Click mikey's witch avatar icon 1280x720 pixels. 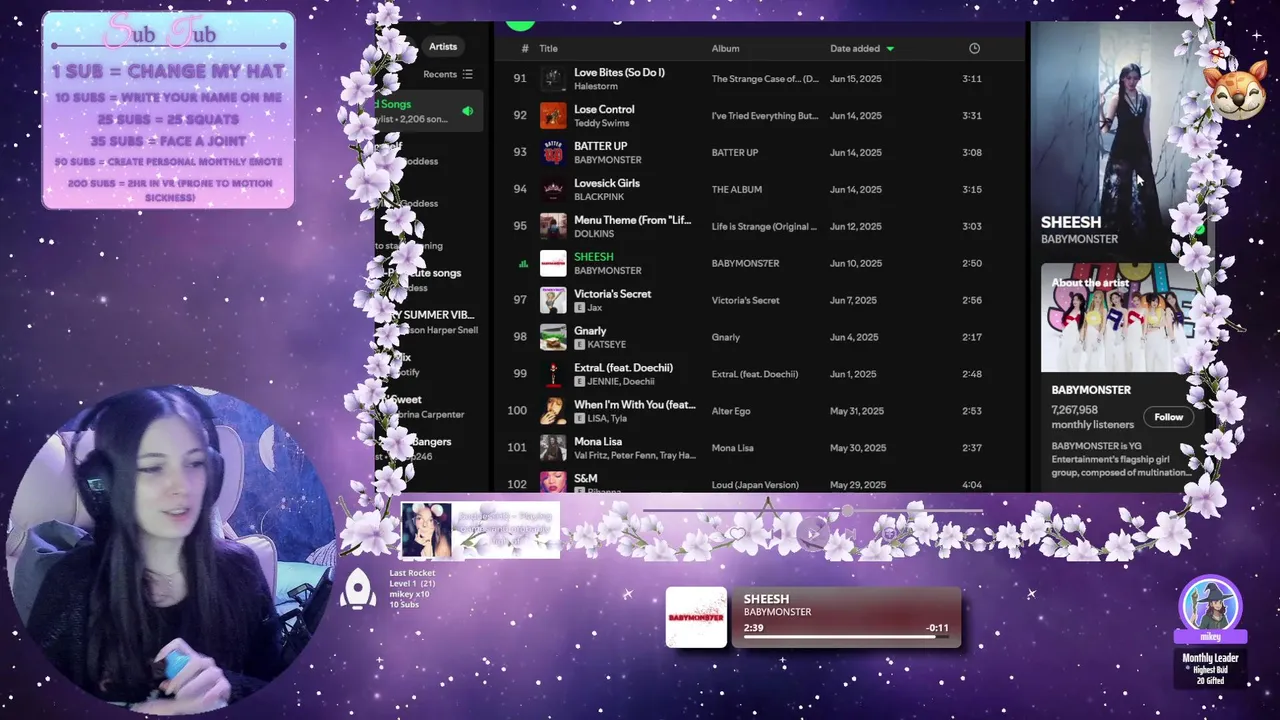[1210, 604]
